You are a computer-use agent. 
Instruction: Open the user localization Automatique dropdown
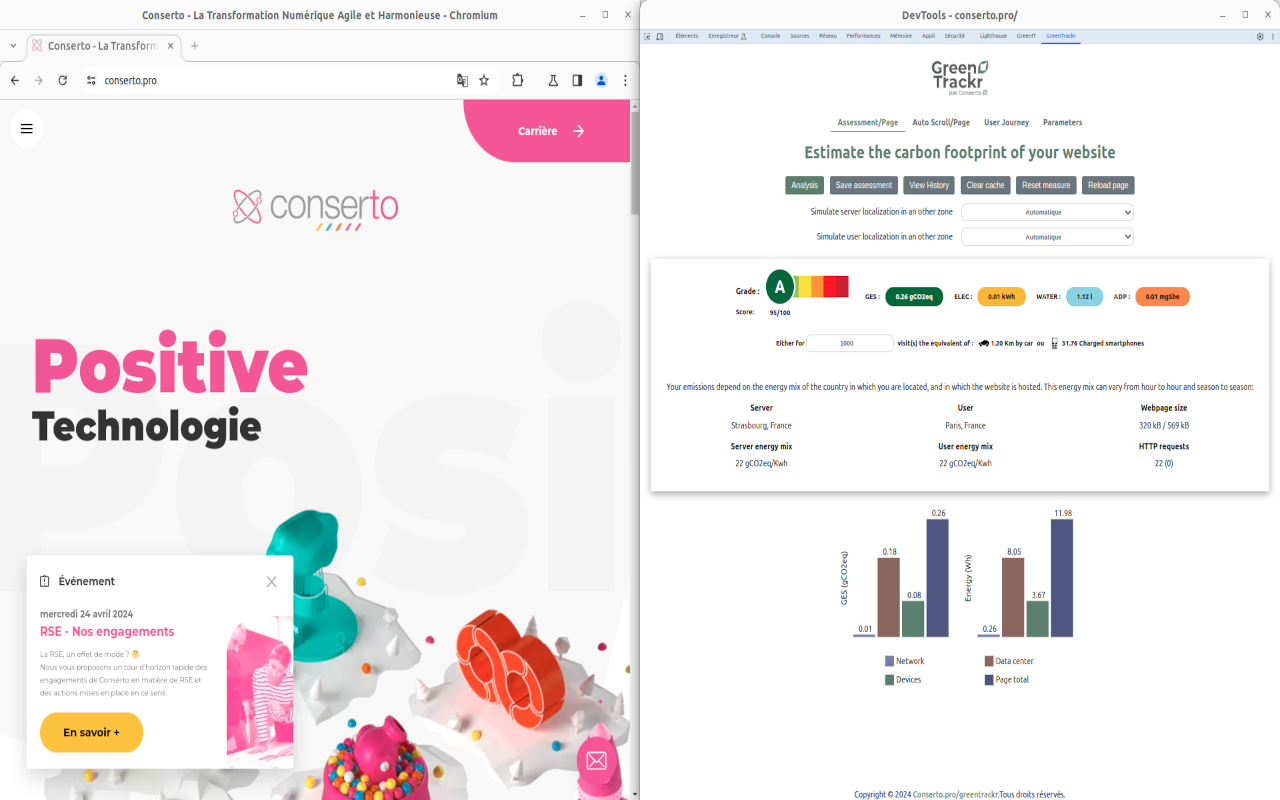click(x=1047, y=236)
